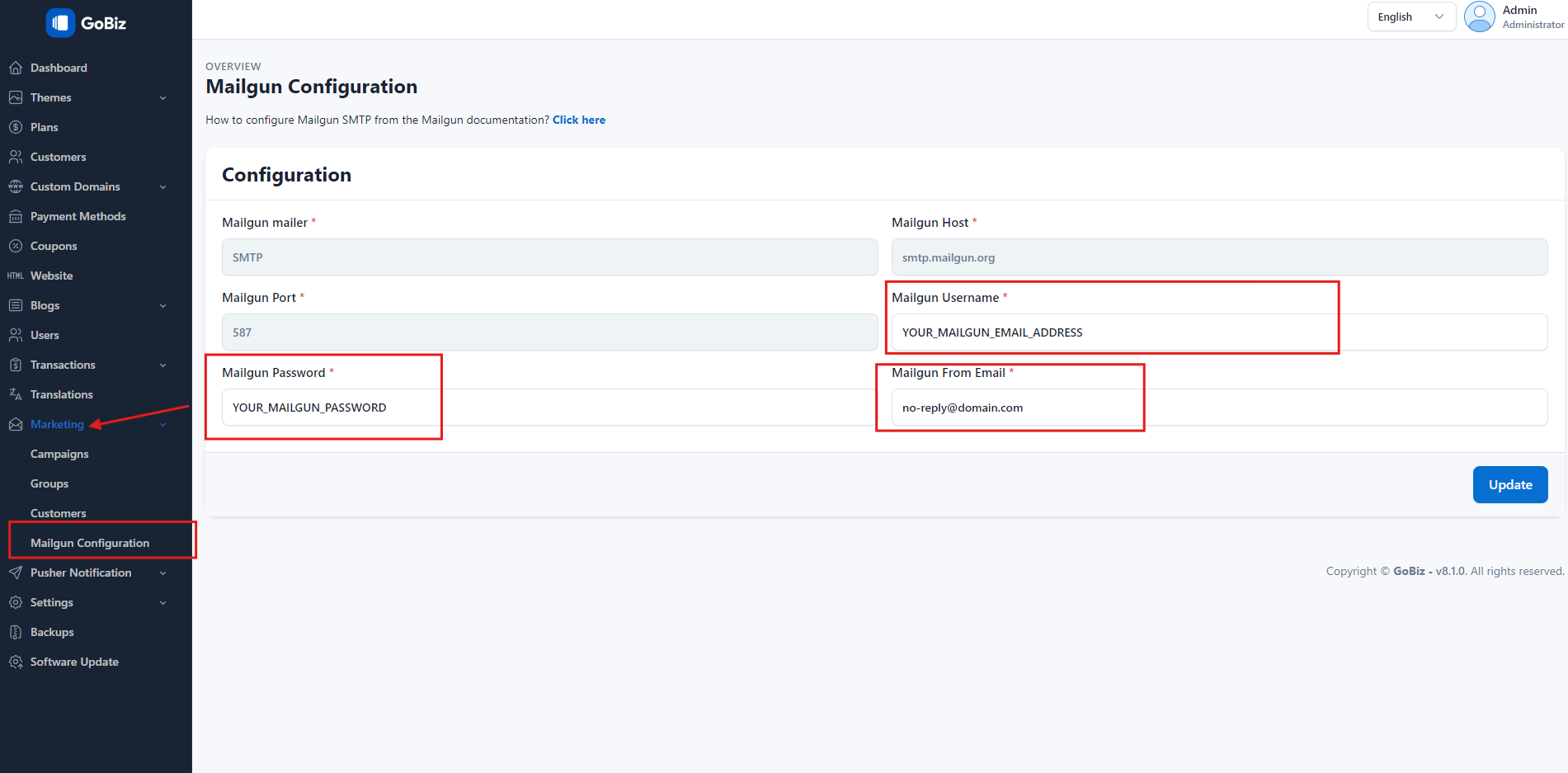Click the 'Mailgun Configuration' page heading
1568x773 pixels.
(x=312, y=87)
